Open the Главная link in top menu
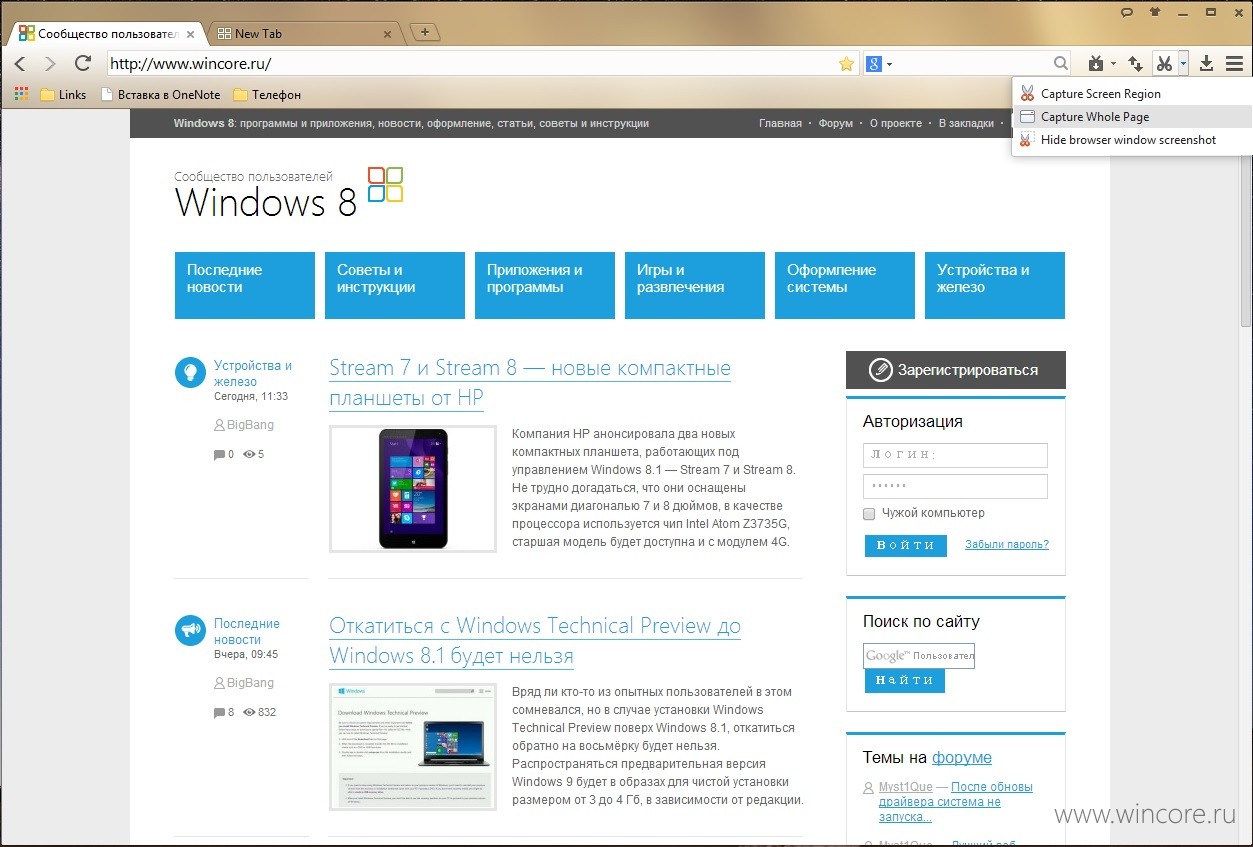Image resolution: width=1253 pixels, height=847 pixels. 780,124
